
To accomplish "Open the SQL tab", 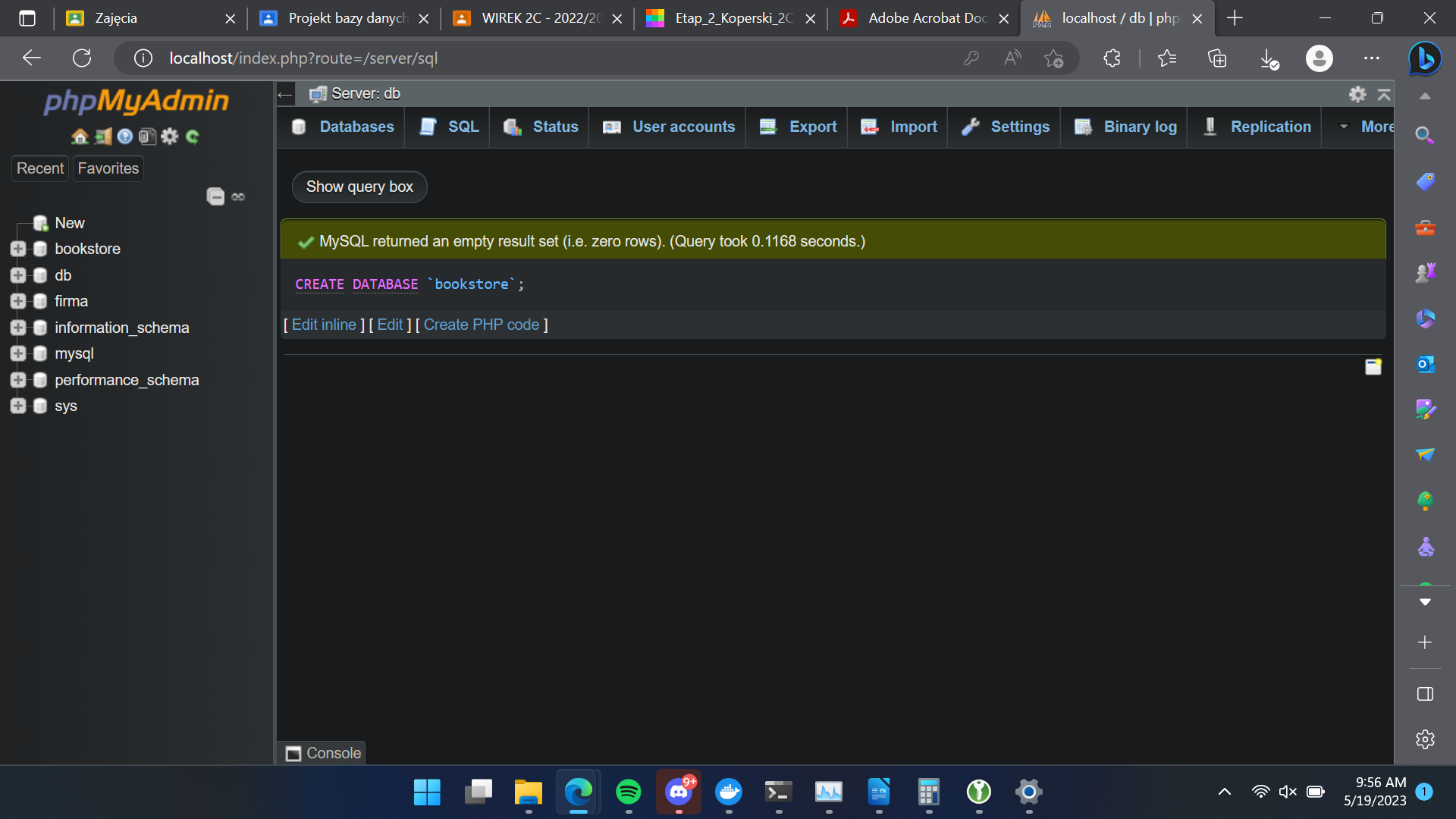I will 449,127.
